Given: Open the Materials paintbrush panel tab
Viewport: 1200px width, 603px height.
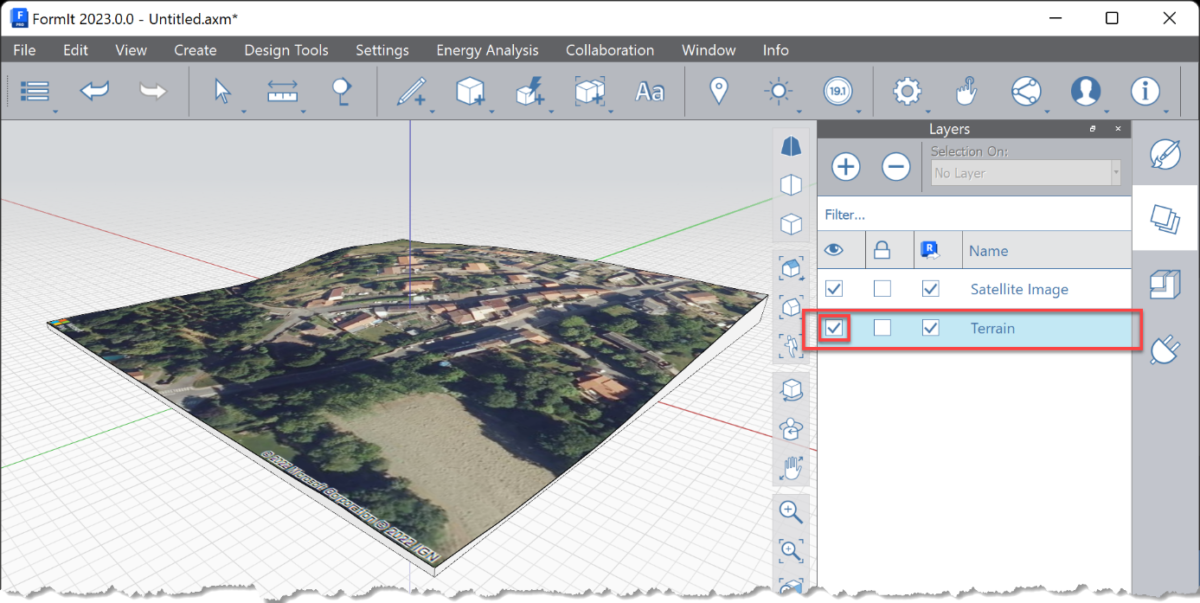Looking at the screenshot, I should (x=1165, y=154).
